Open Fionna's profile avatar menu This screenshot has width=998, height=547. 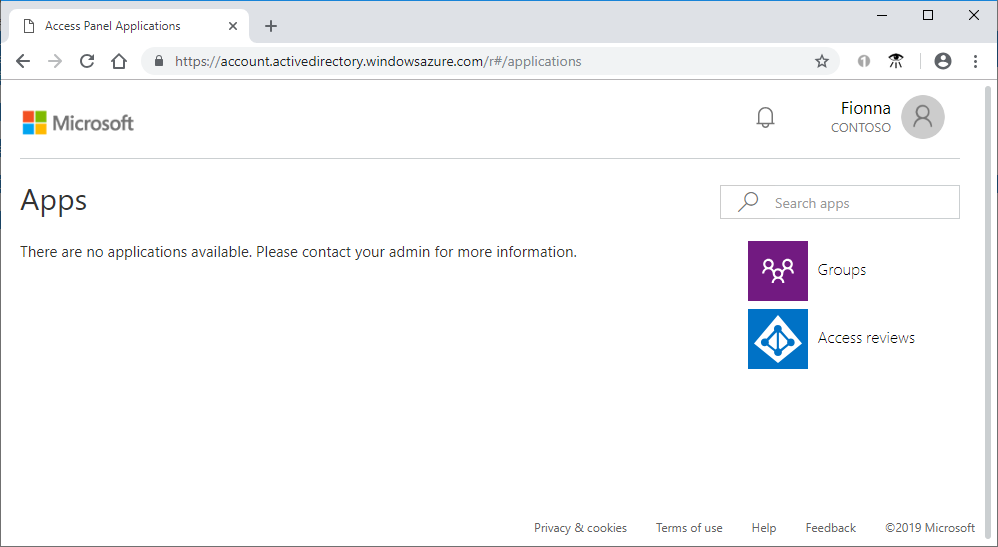tap(922, 117)
